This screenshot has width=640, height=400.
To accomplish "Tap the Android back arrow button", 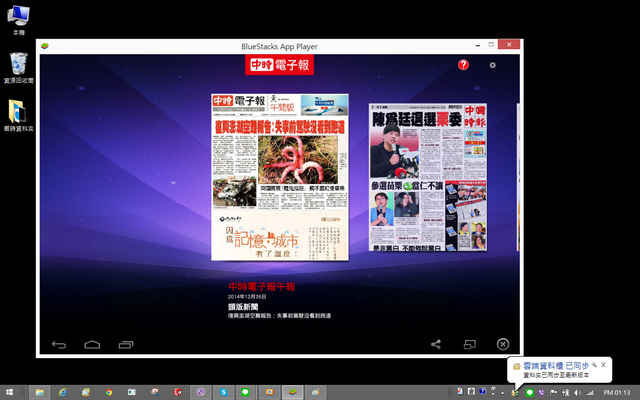I will coord(59,345).
